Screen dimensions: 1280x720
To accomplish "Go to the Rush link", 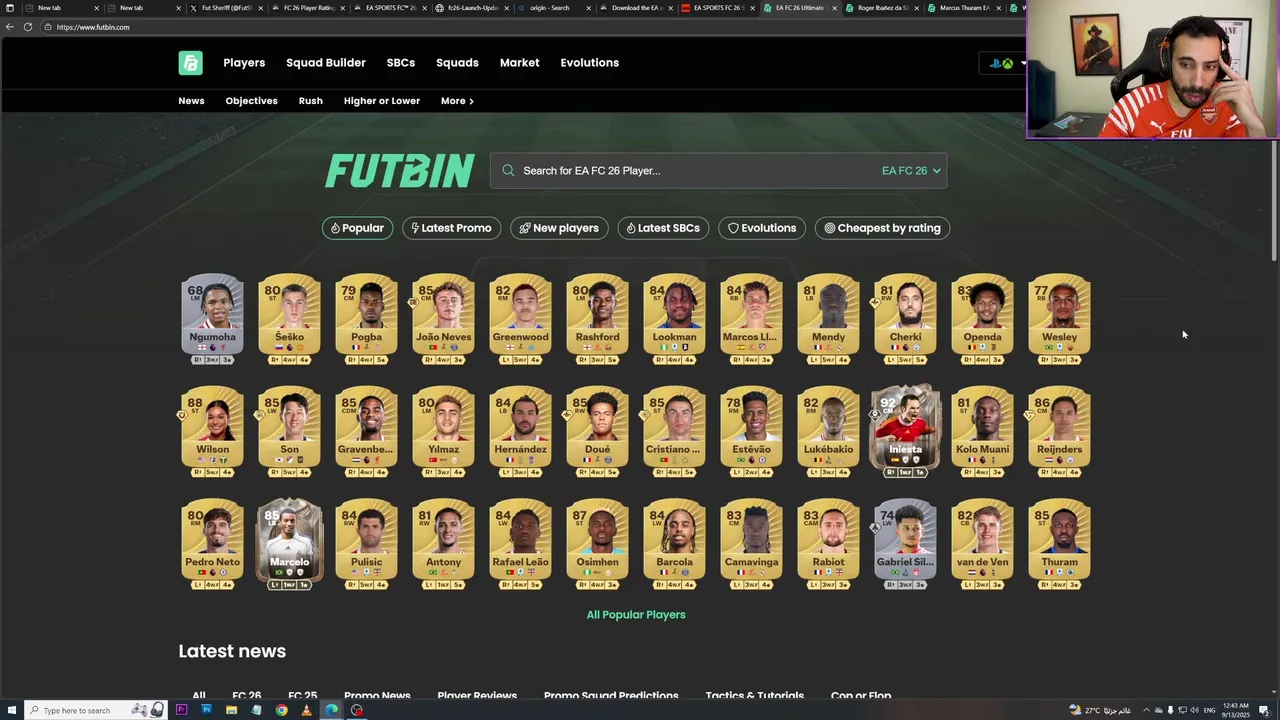I will pos(310,101).
